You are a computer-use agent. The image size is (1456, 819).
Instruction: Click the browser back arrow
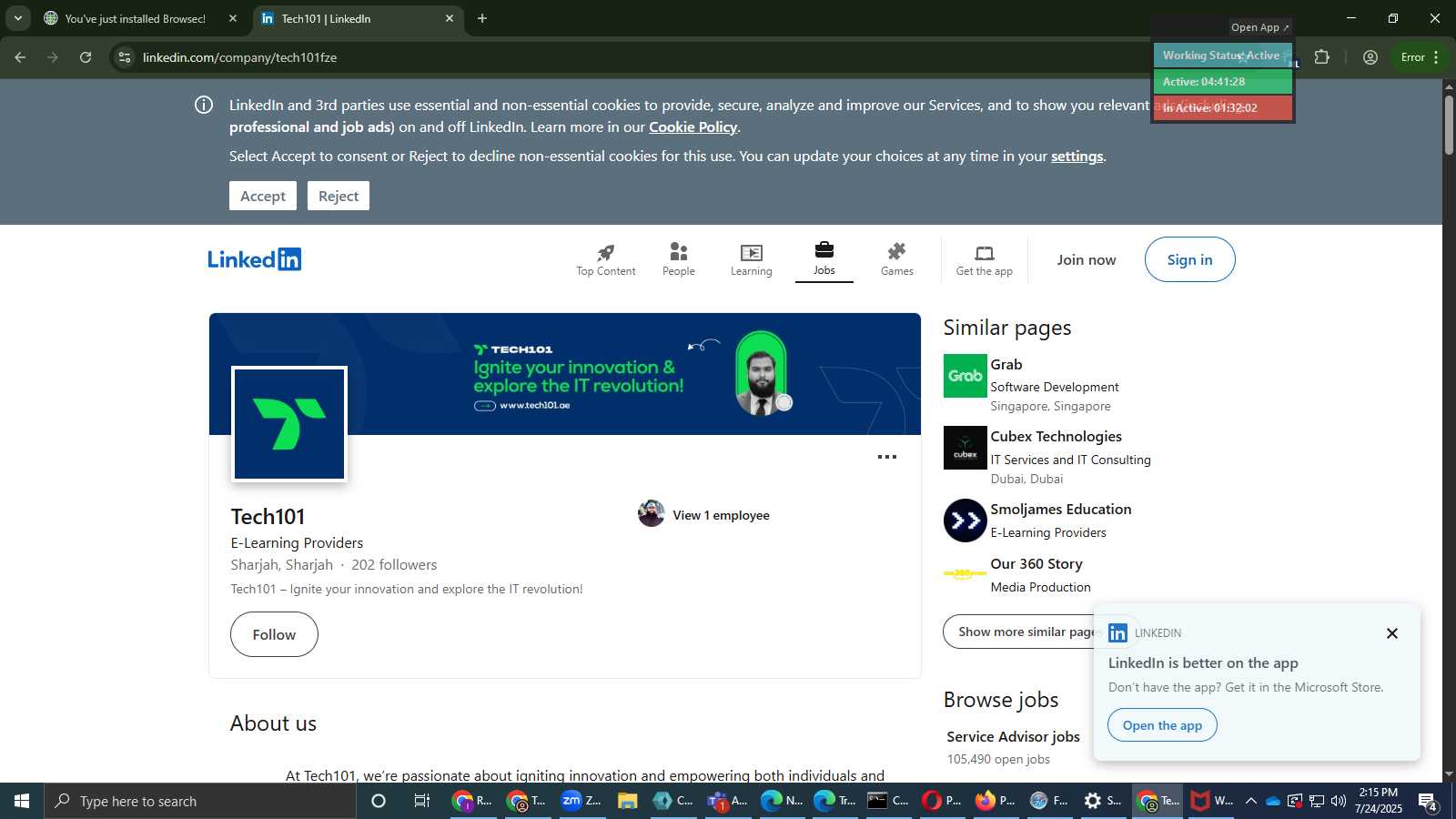point(20,57)
